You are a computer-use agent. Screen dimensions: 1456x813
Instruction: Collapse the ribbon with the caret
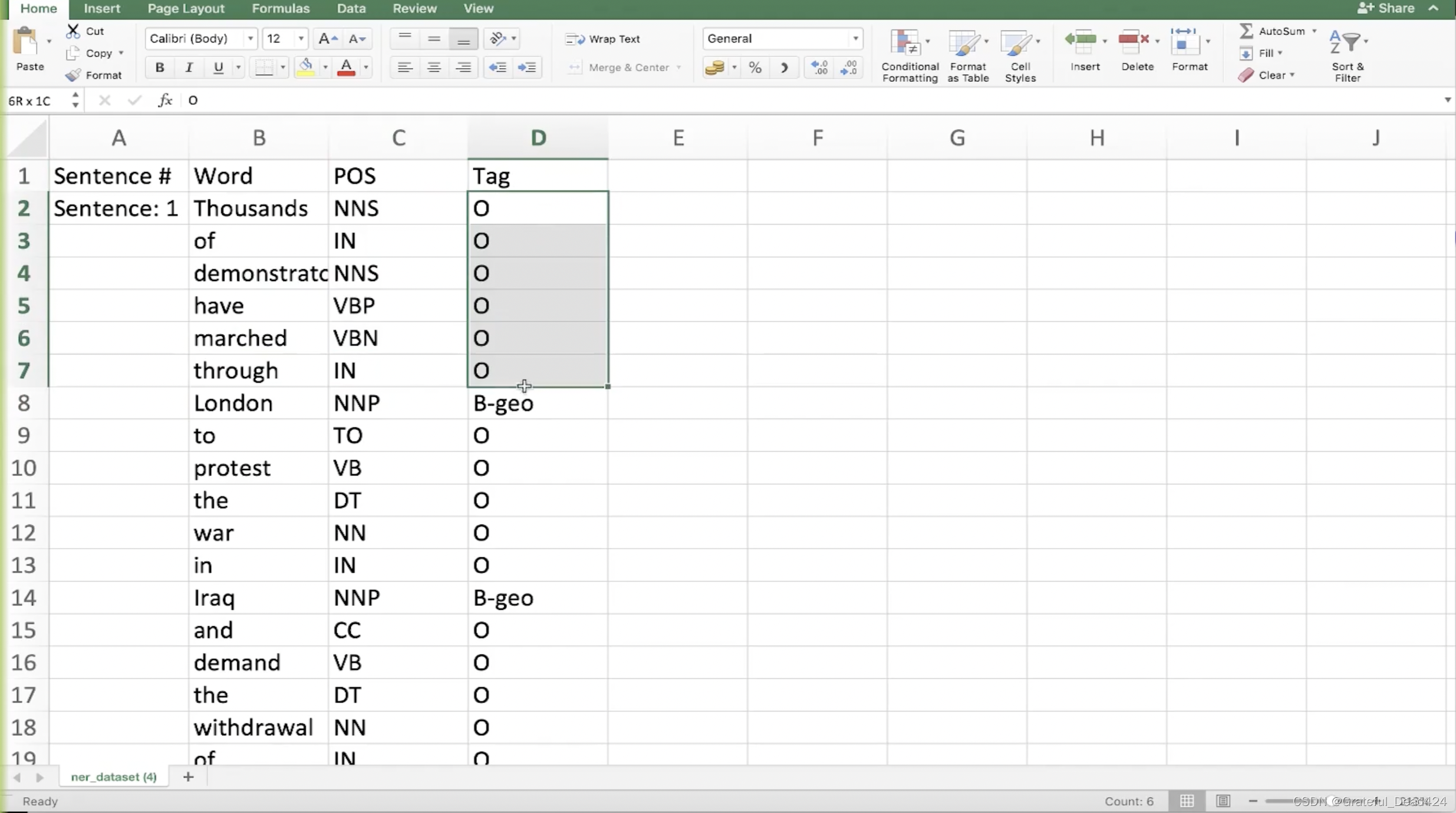point(1434,8)
